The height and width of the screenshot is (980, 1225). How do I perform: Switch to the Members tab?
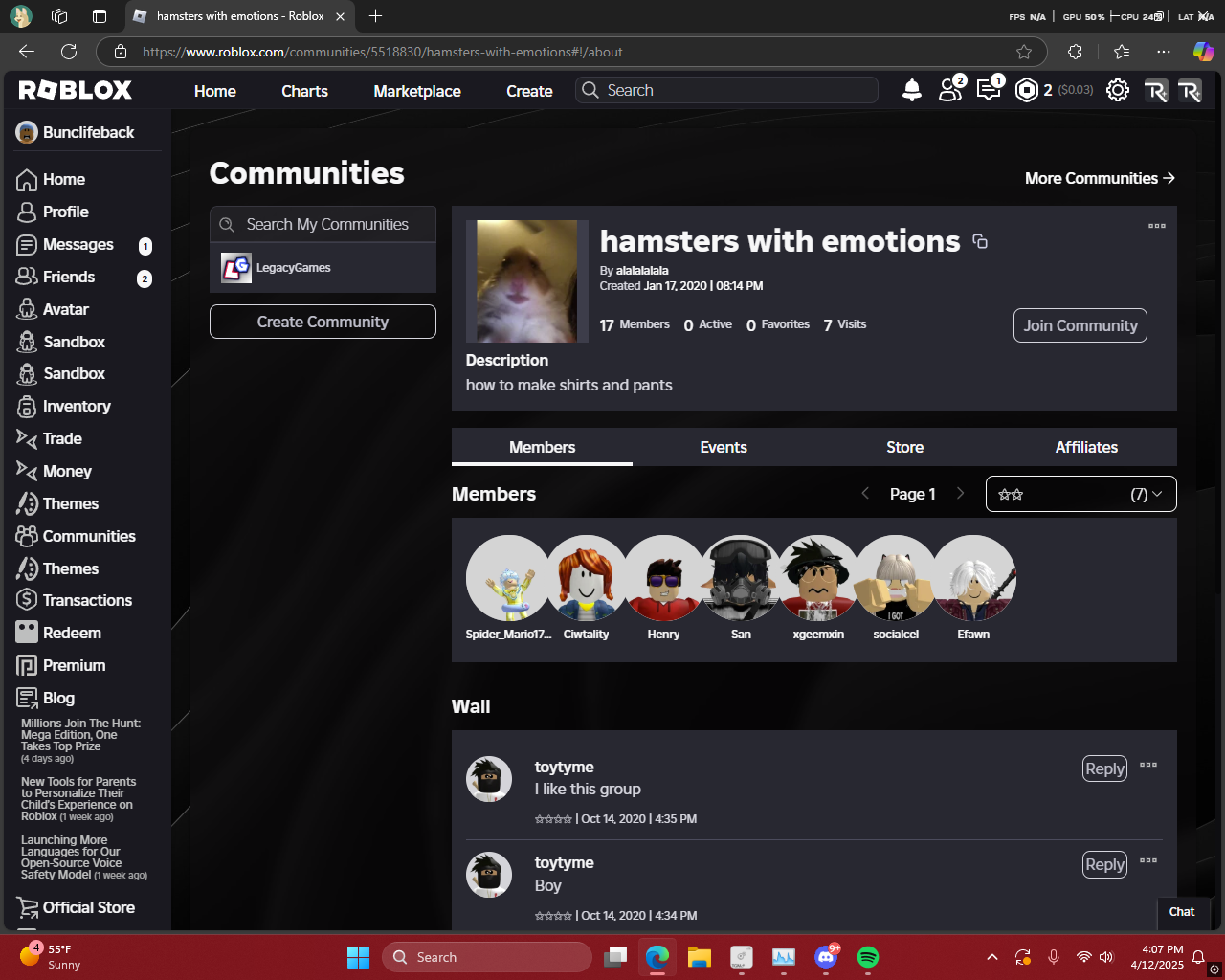[542, 448]
